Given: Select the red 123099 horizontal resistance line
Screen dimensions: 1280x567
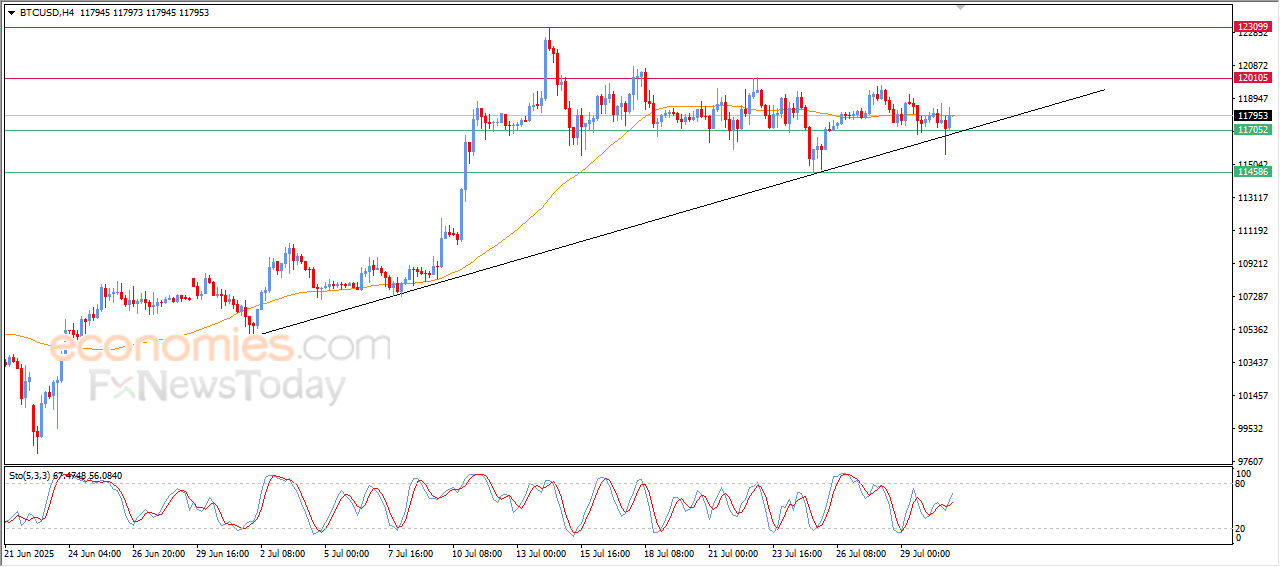Looking at the screenshot, I should point(617,27).
